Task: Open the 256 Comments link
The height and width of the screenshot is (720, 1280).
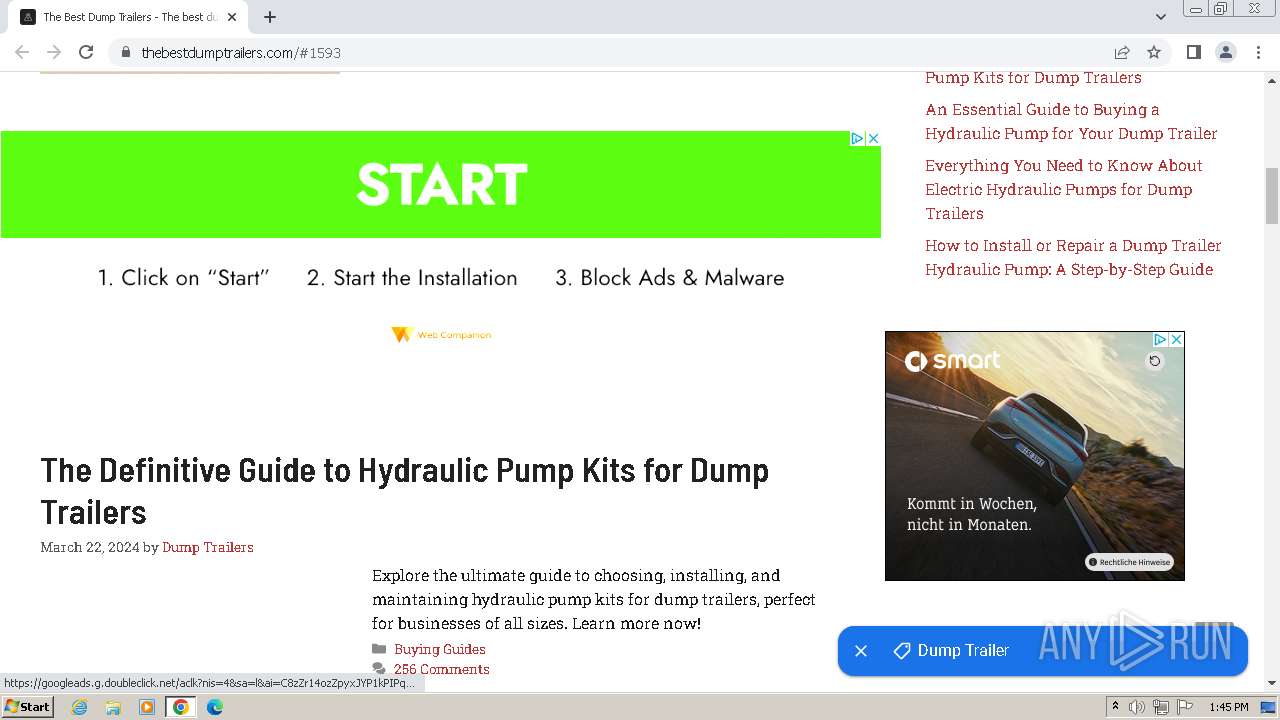Action: pos(441,669)
